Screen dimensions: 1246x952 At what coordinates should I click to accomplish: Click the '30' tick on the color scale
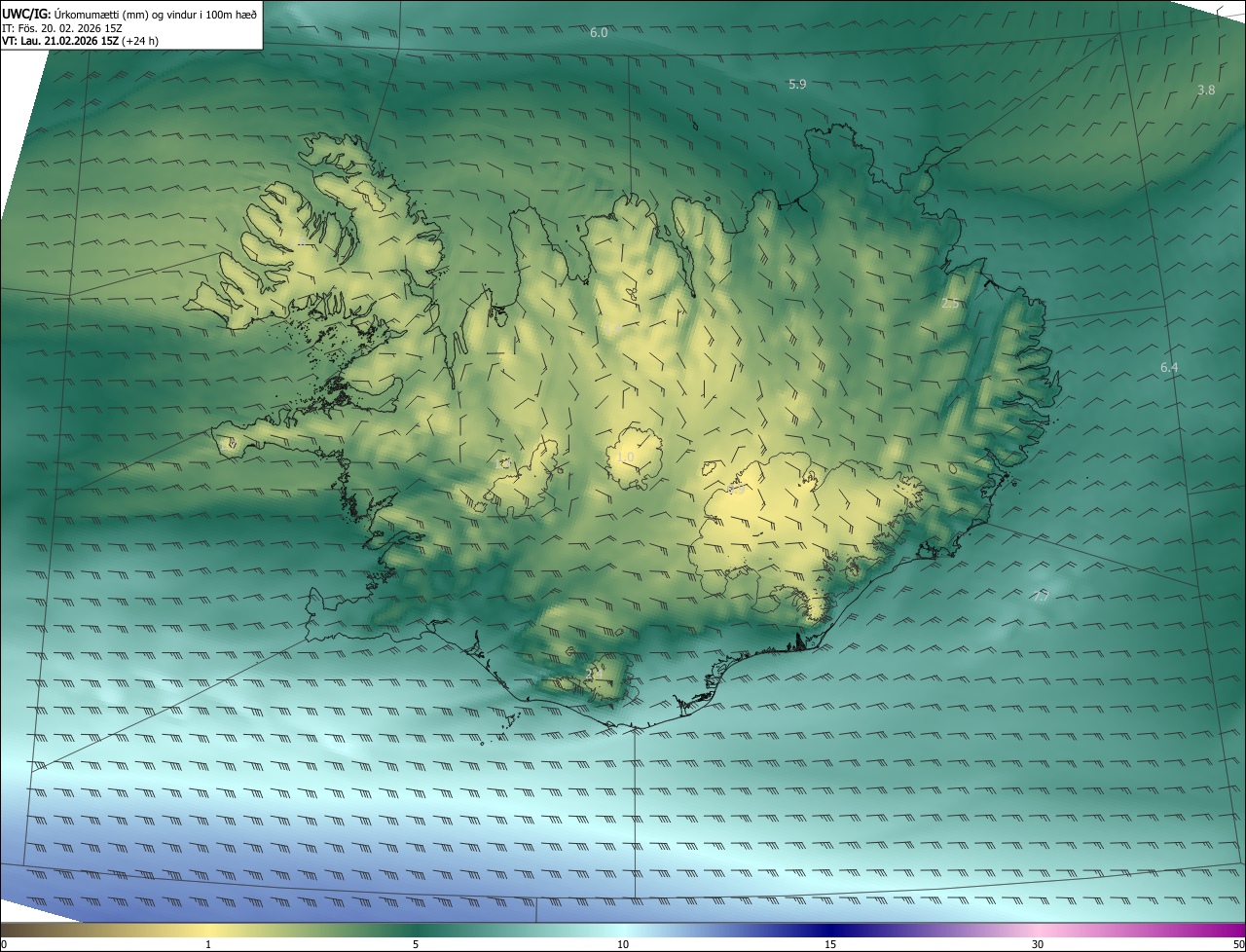tap(1038, 944)
